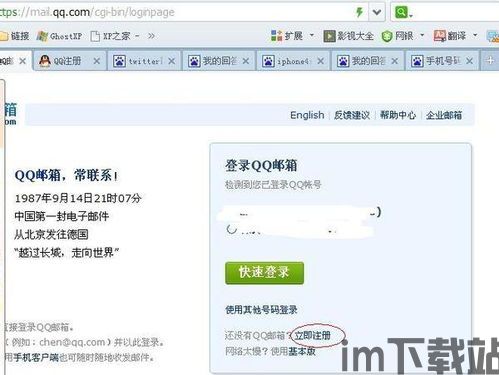Open the 企业邮箱 enterprise mail link
499x375 pixels.
click(444, 115)
